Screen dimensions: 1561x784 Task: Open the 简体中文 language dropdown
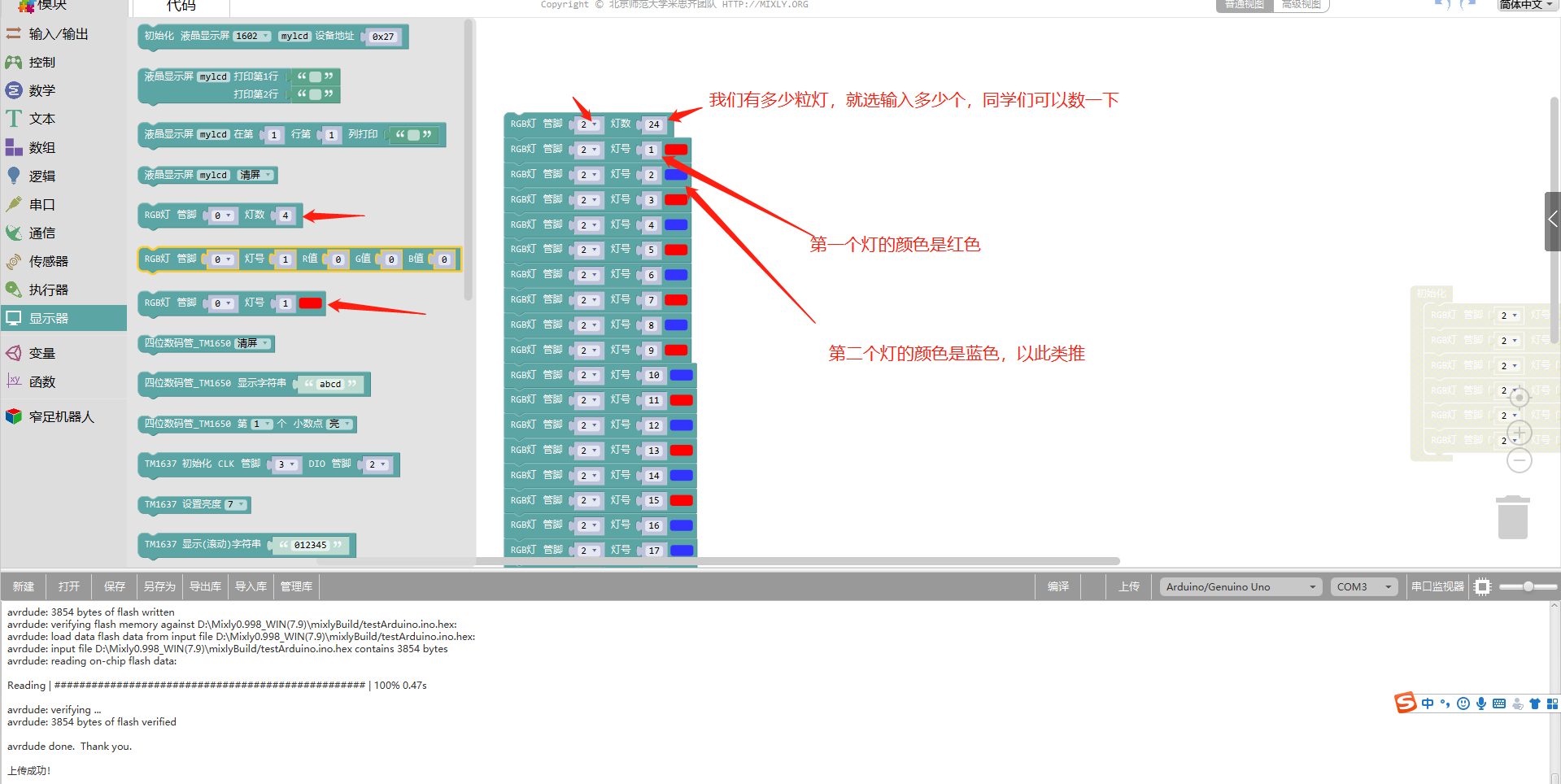(x=1527, y=5)
